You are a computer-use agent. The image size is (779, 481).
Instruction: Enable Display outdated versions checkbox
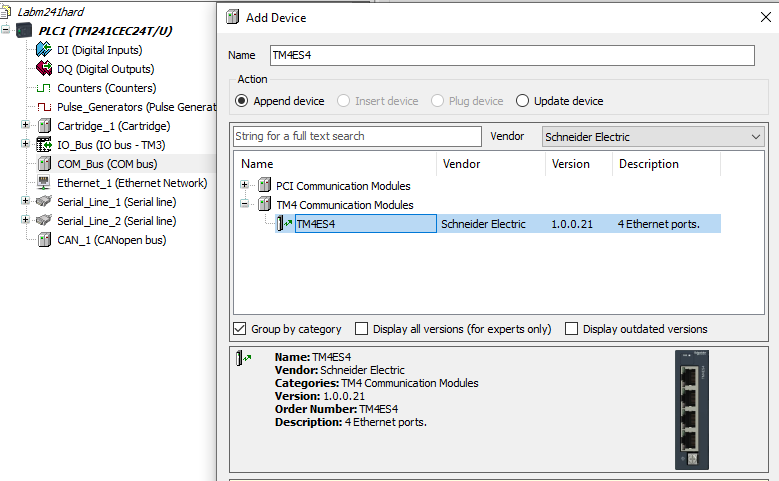click(x=571, y=329)
